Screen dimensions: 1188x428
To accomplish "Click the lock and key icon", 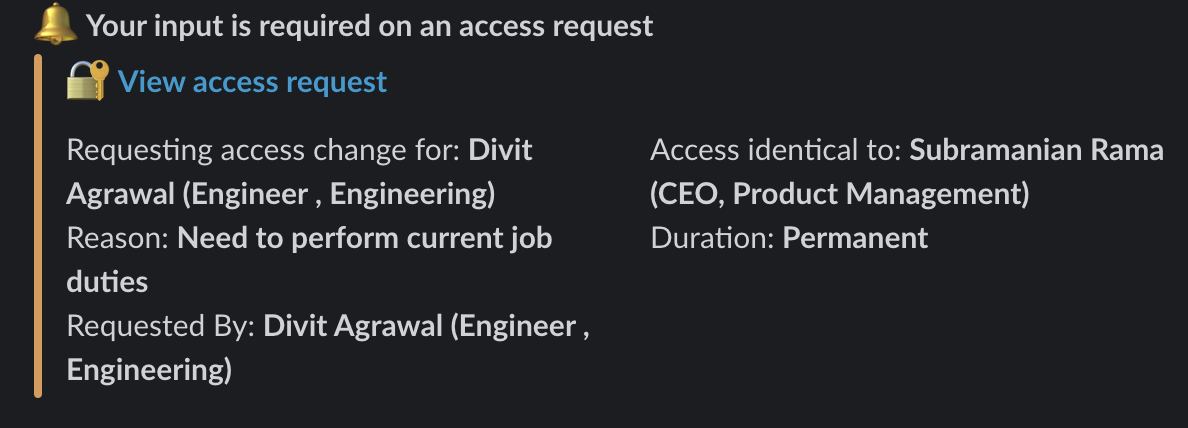I will click(87, 81).
